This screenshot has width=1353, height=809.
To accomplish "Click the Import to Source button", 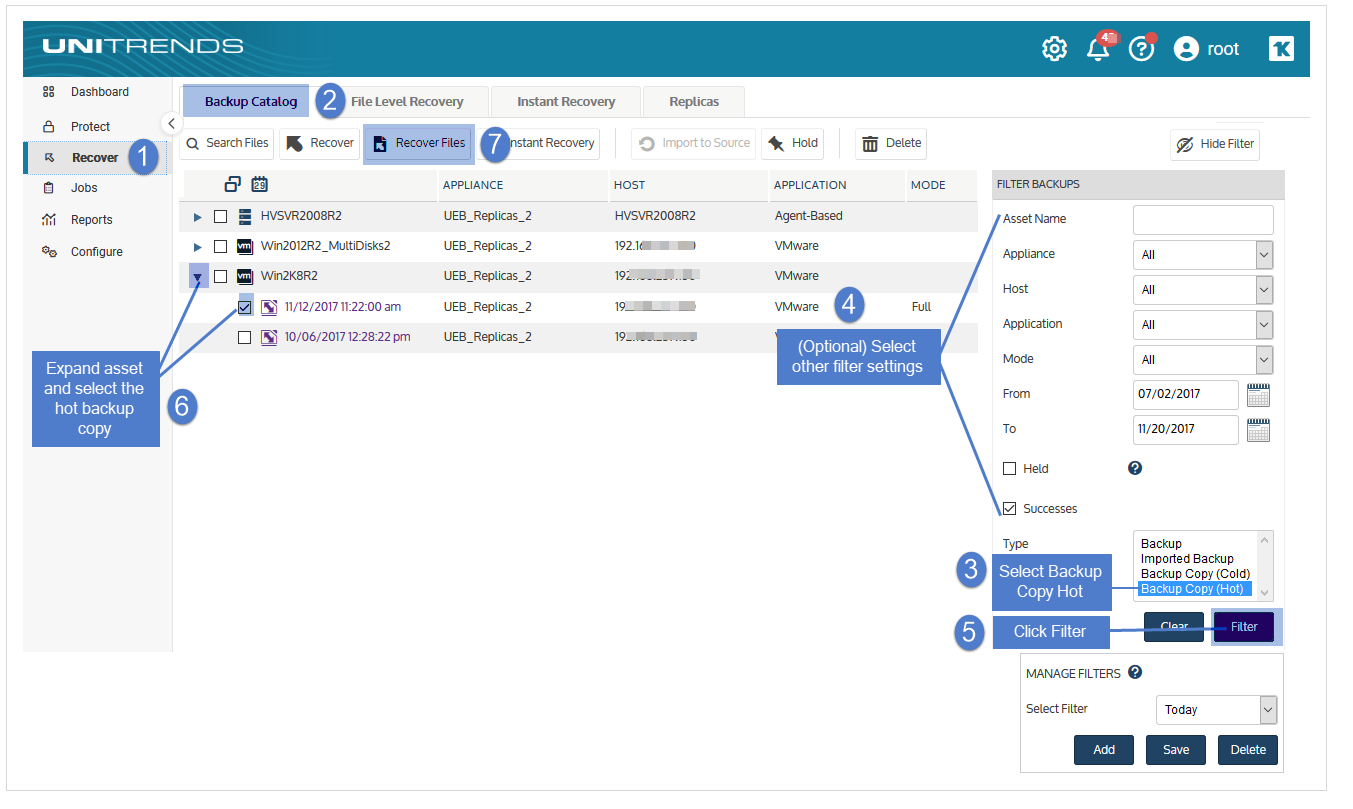I will click(695, 143).
